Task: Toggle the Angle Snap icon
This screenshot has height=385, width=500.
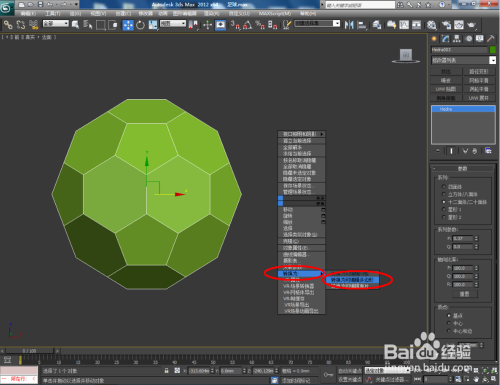Action: click(x=247, y=25)
